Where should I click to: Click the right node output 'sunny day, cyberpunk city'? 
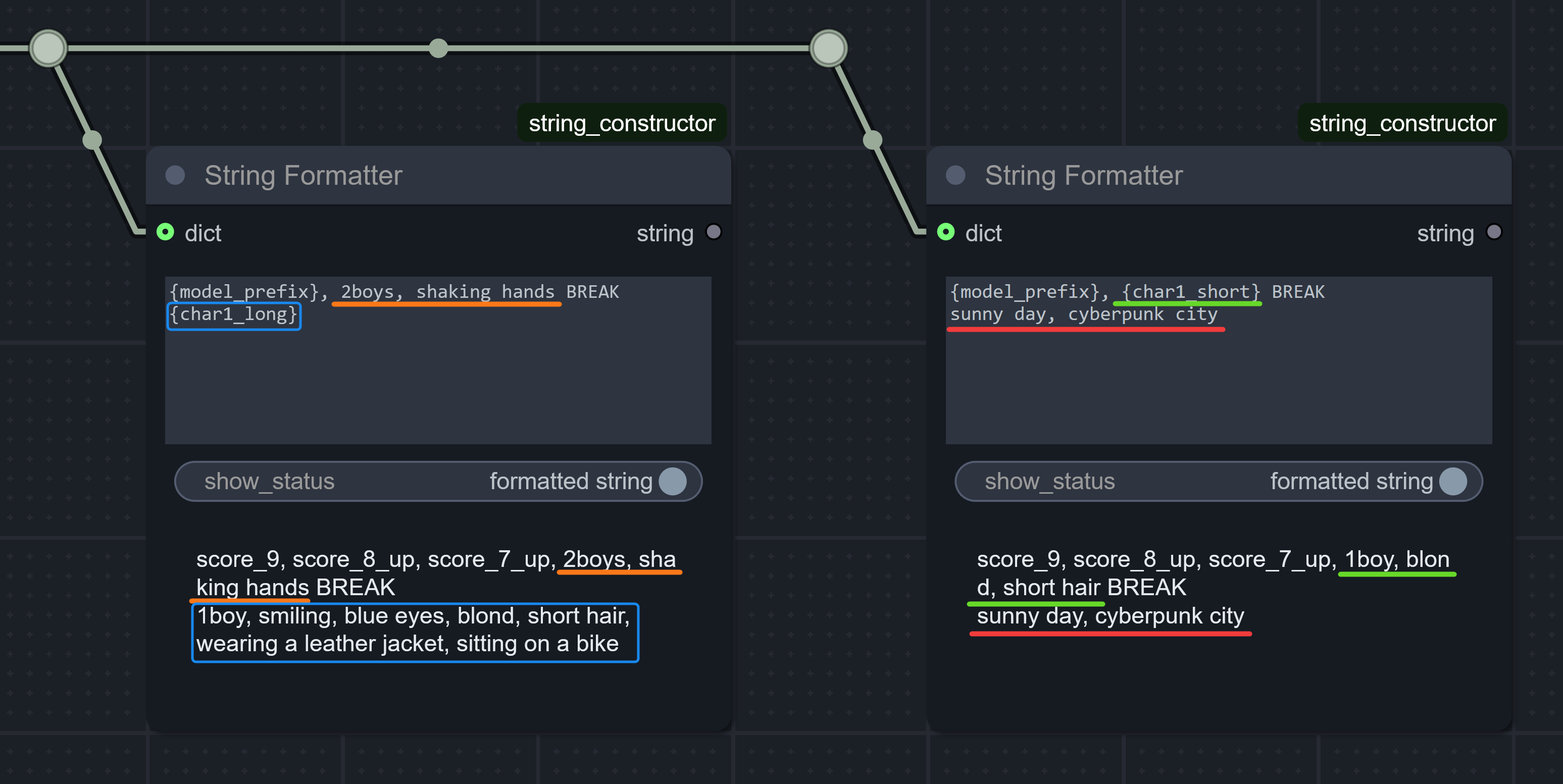click(x=1111, y=616)
